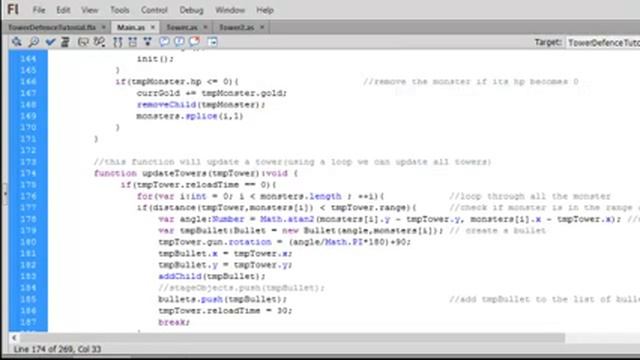Click line number 174 in the gutter
The image size is (640, 360).
(28, 173)
